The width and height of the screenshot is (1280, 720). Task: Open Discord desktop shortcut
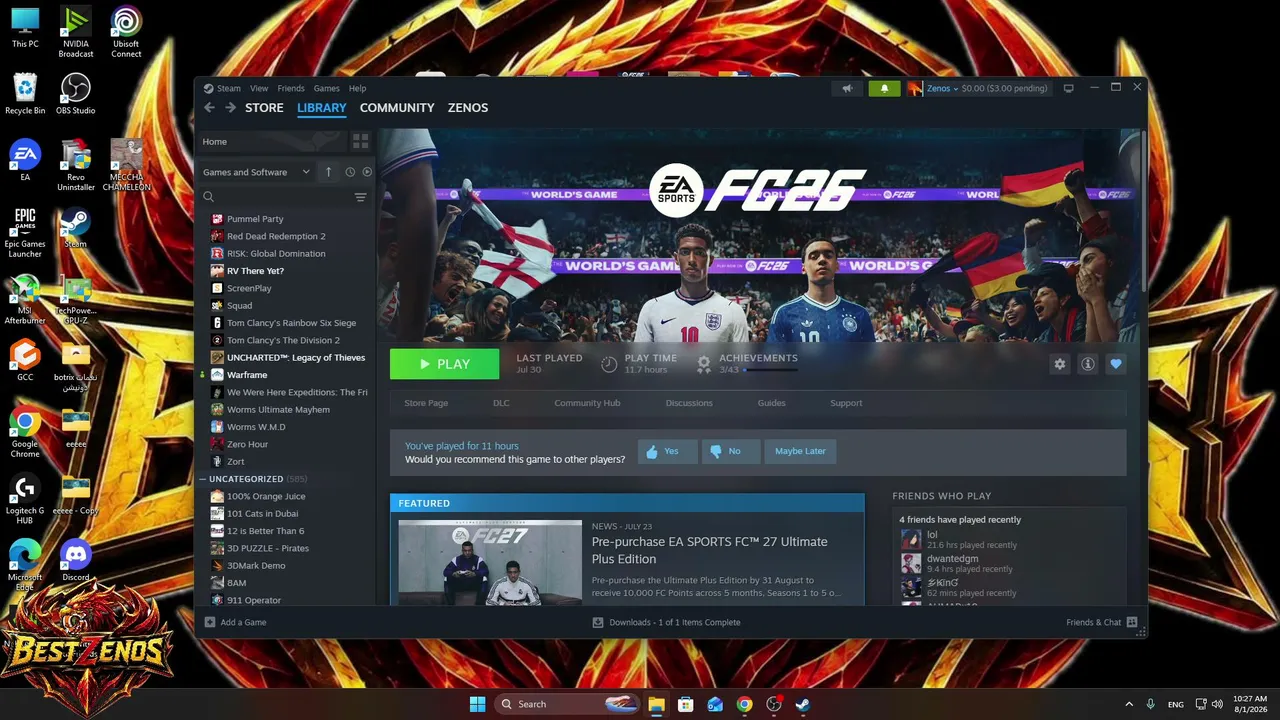point(75,561)
